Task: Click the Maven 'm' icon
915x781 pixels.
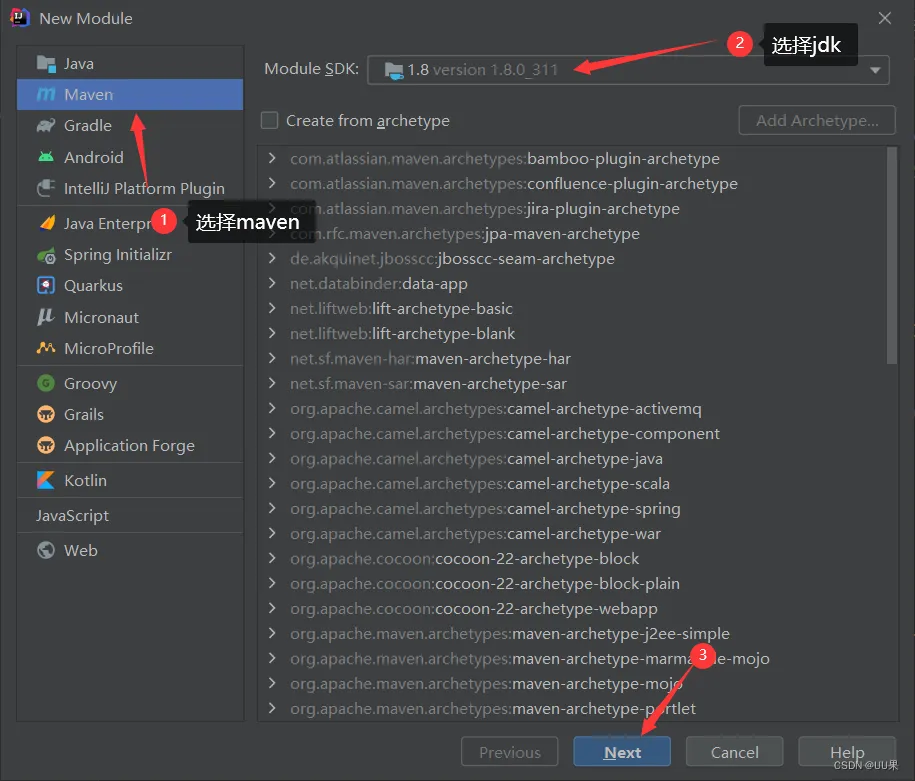Action: (46, 95)
